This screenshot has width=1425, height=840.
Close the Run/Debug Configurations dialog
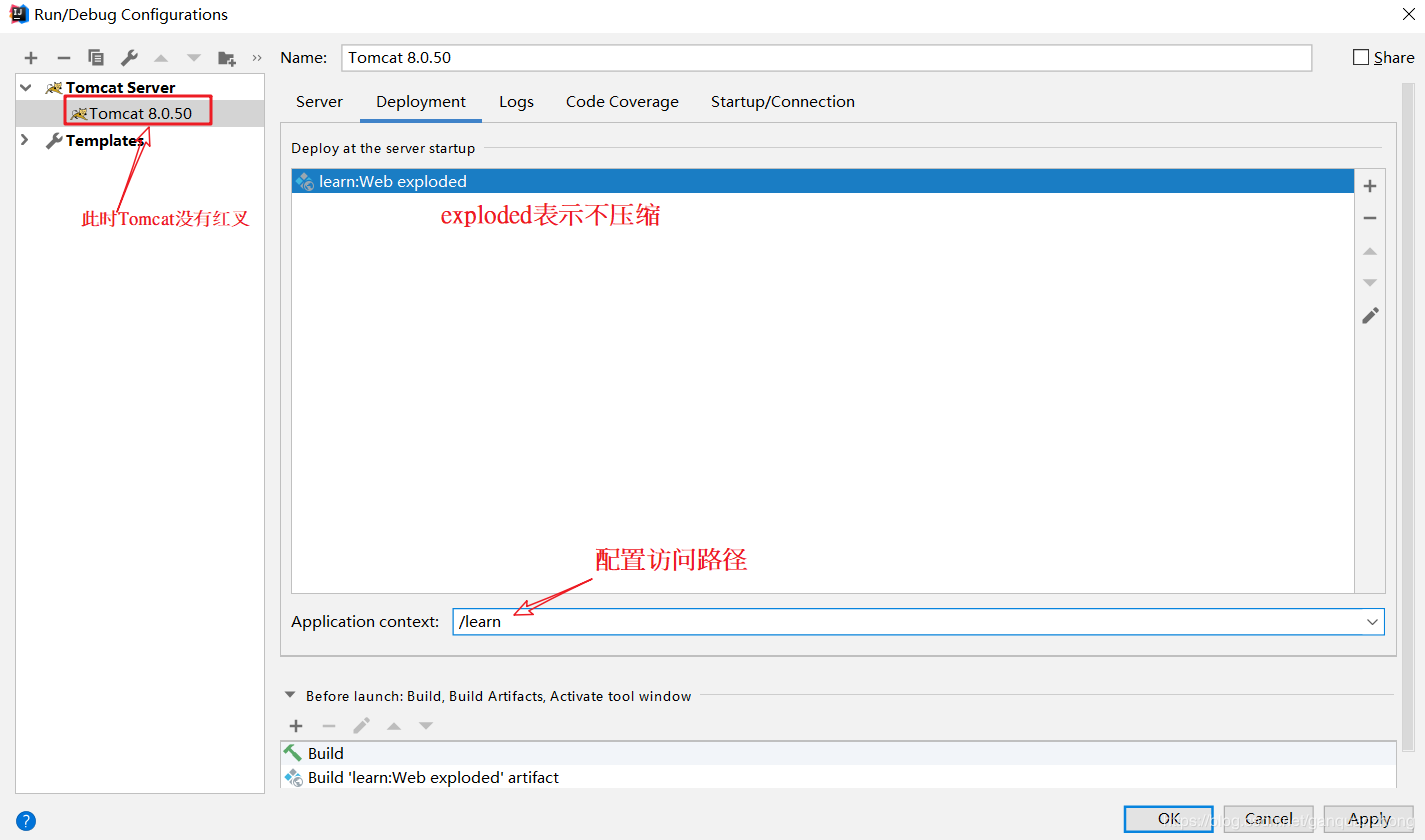pyautogui.click(x=1408, y=14)
